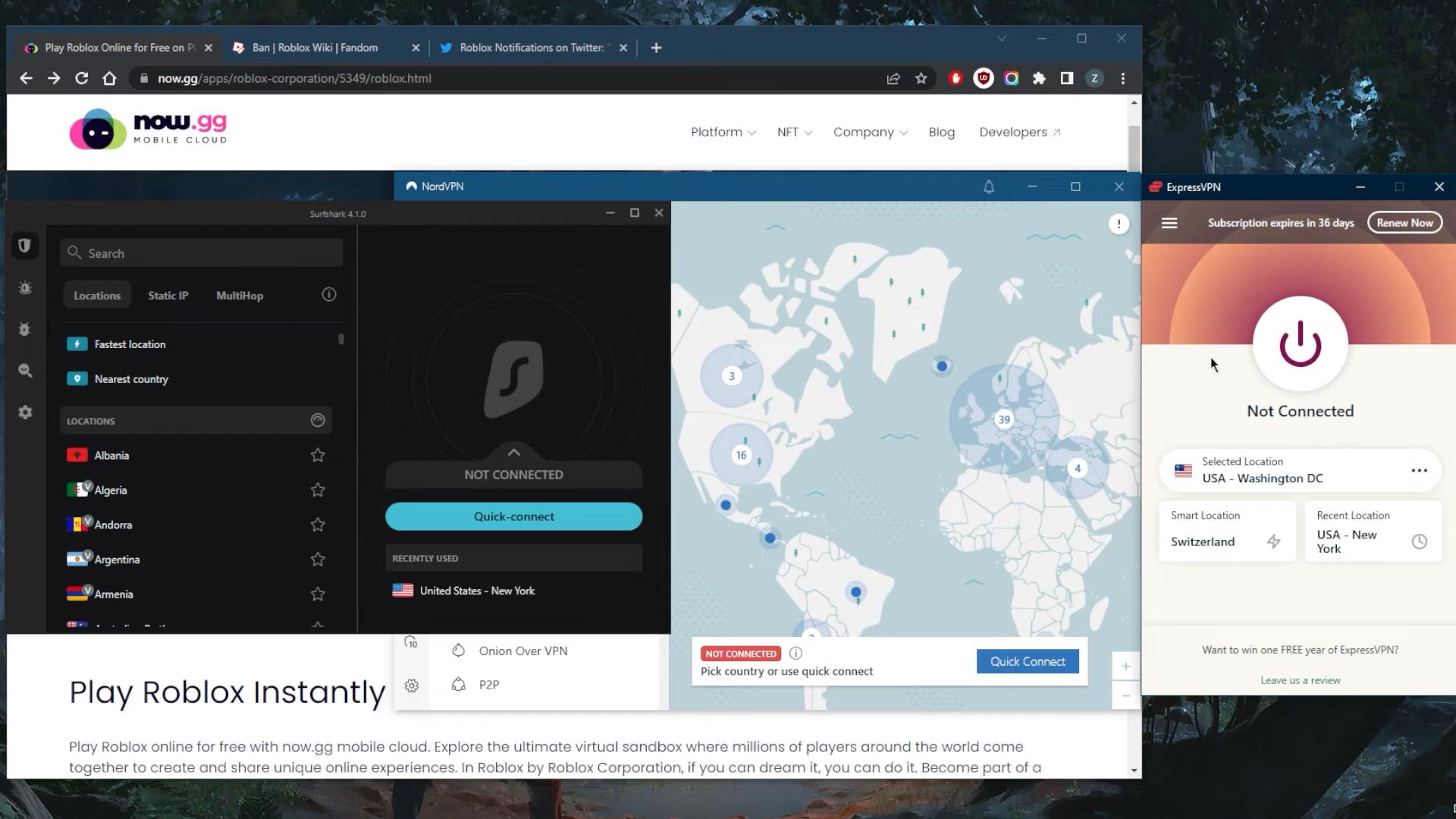Click the NordVPN exclamation alert icon
Viewport: 1456px width, 819px height.
[x=1119, y=224]
